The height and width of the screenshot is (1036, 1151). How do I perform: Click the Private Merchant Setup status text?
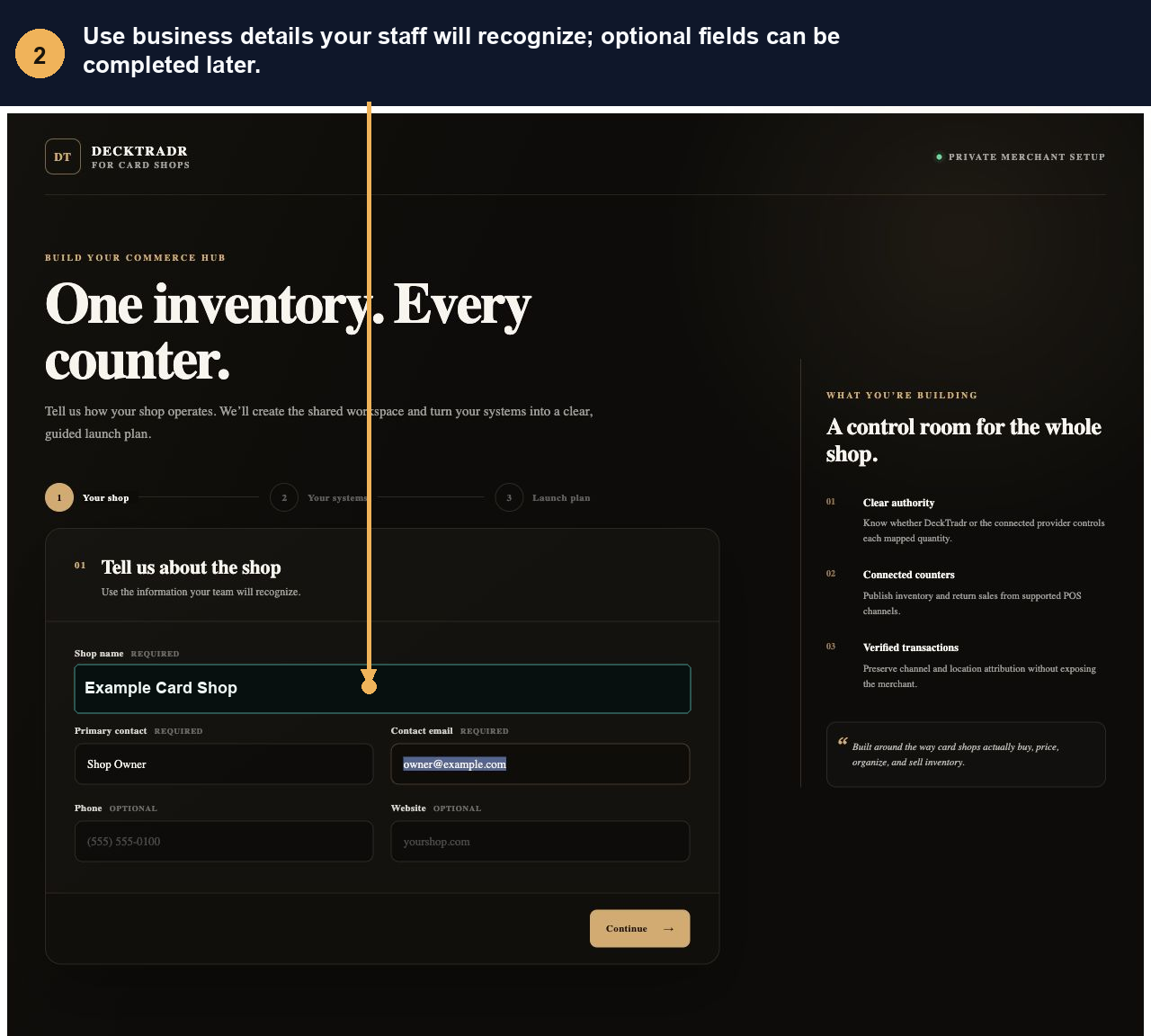coord(1027,156)
